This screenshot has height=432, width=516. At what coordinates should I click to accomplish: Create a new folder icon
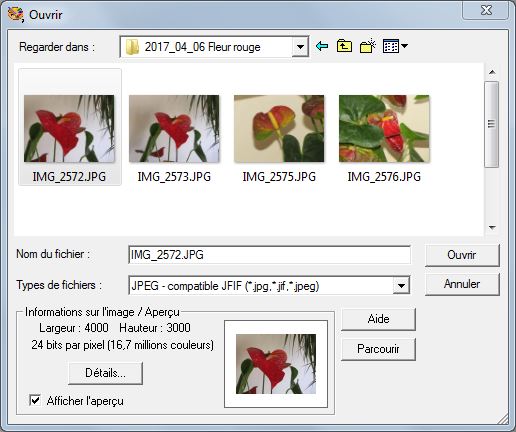(x=368, y=46)
